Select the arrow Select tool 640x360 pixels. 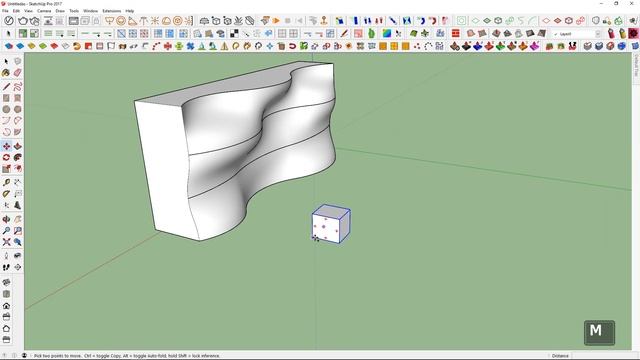pyautogui.click(x=6, y=61)
